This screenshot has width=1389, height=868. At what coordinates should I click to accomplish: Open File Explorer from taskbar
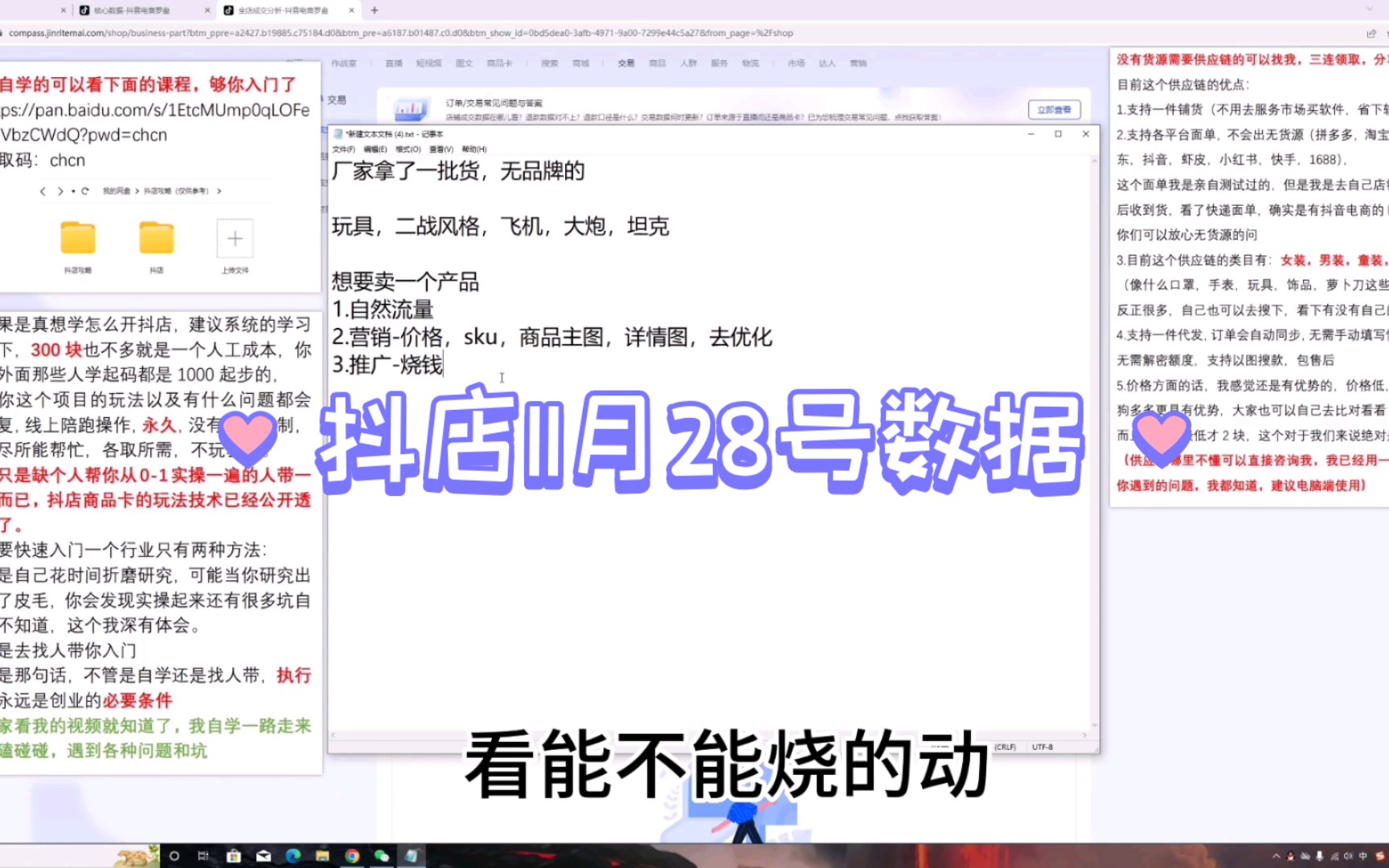(x=322, y=856)
